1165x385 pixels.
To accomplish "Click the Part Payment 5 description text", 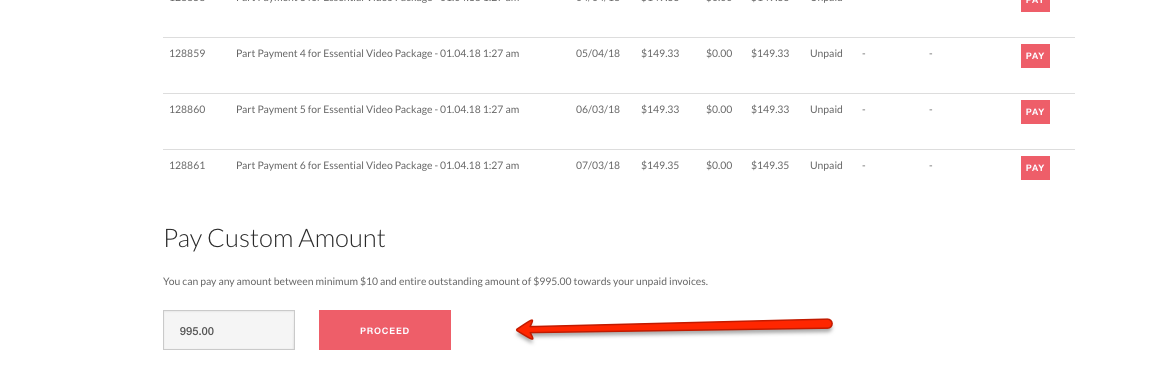I will click(x=377, y=109).
